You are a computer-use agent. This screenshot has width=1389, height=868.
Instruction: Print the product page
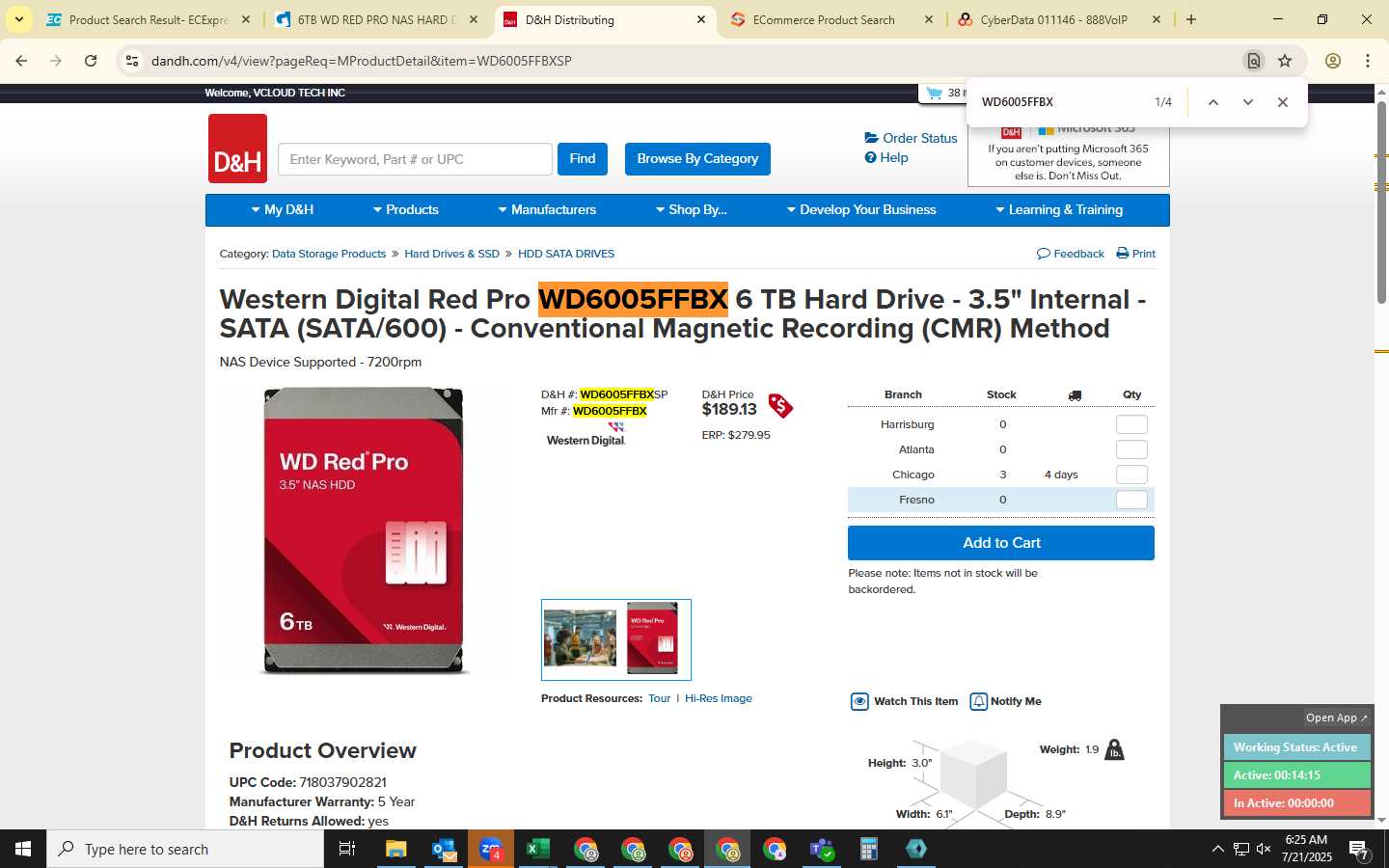(x=1135, y=254)
